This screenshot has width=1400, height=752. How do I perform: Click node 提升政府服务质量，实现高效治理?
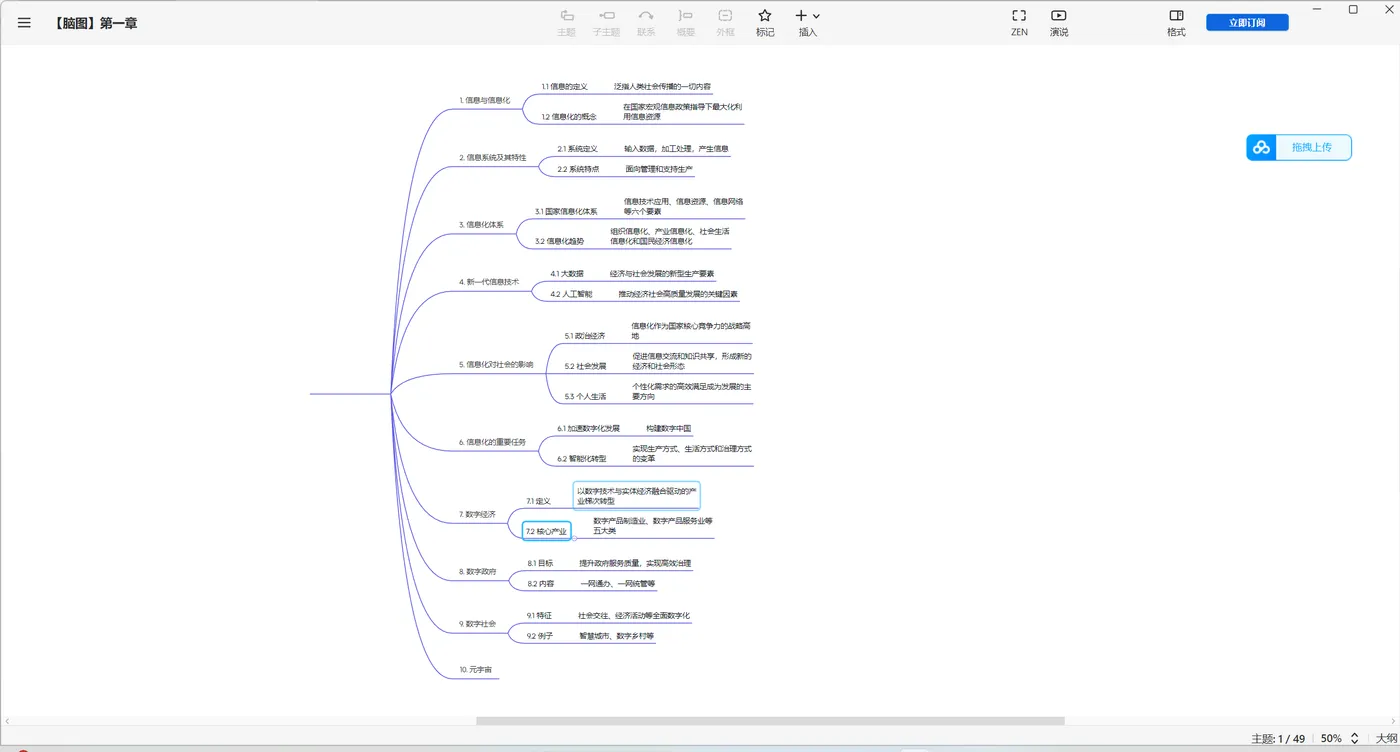coord(635,563)
